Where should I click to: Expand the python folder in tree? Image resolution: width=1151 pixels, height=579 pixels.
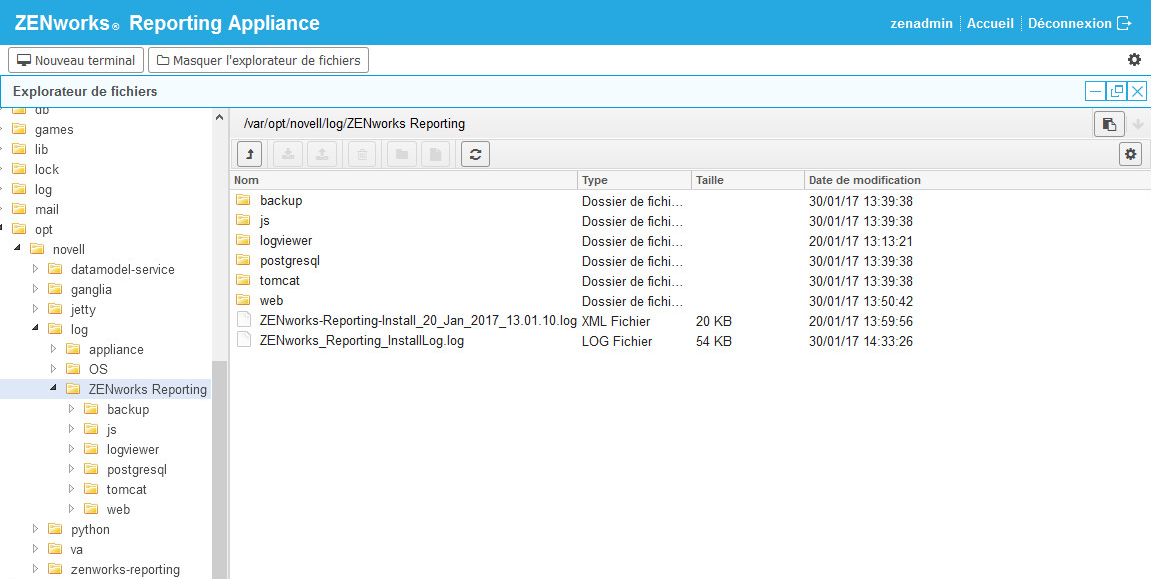(x=36, y=529)
